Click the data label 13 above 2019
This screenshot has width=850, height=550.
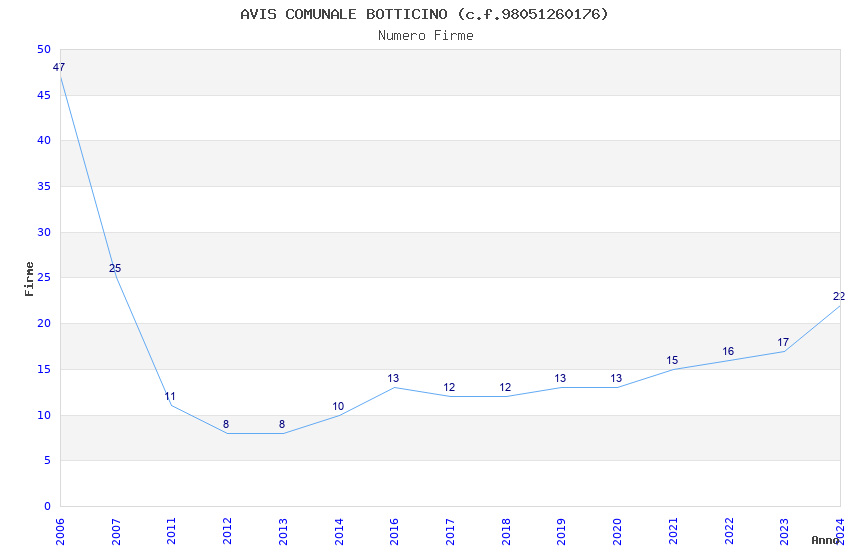tap(561, 378)
